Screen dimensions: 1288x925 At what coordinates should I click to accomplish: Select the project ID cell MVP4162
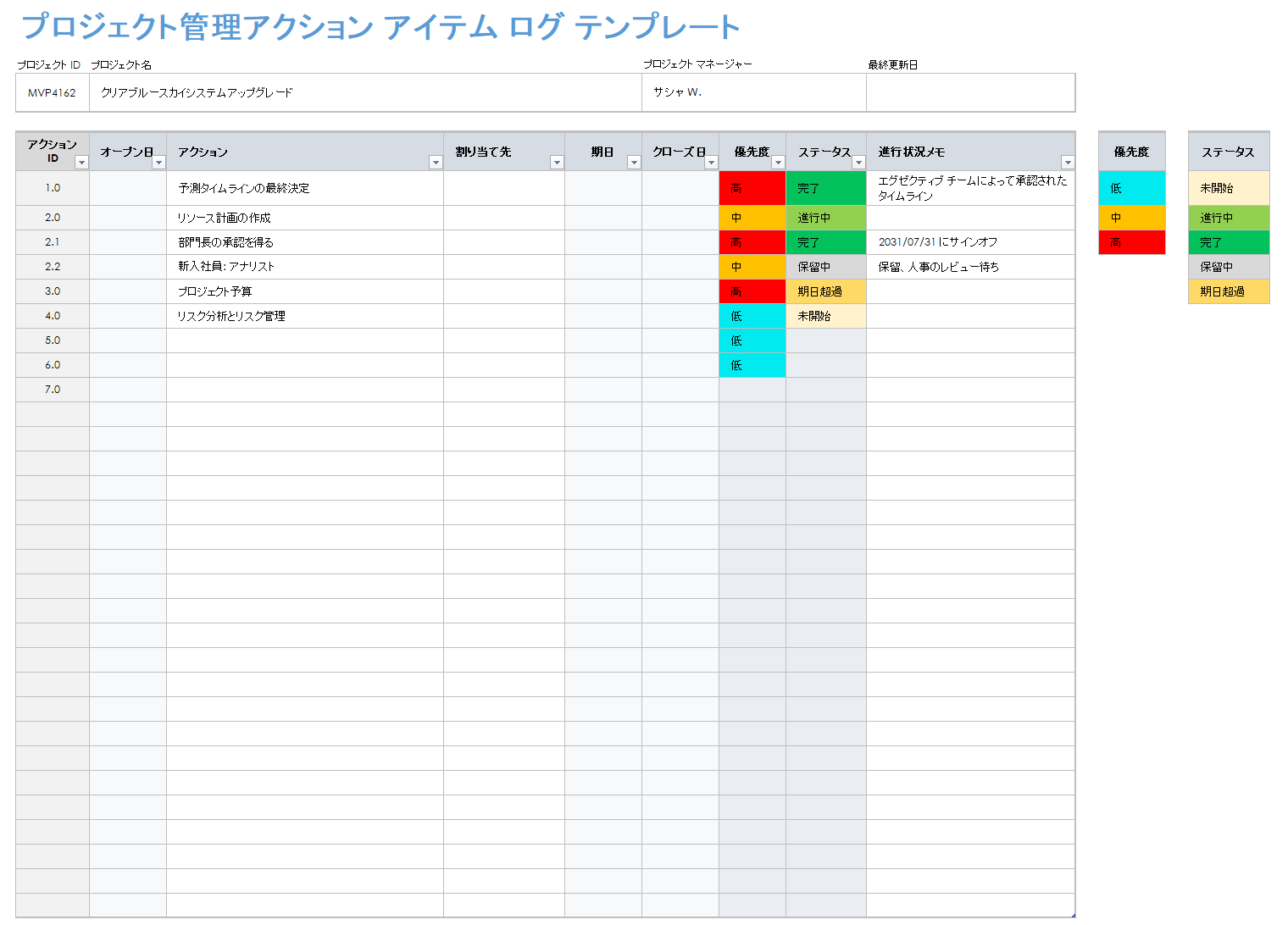coord(53,92)
